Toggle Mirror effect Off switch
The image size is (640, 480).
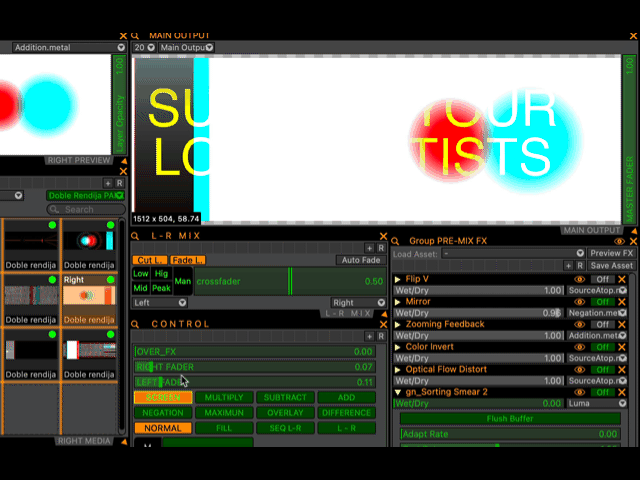[x=602, y=302]
